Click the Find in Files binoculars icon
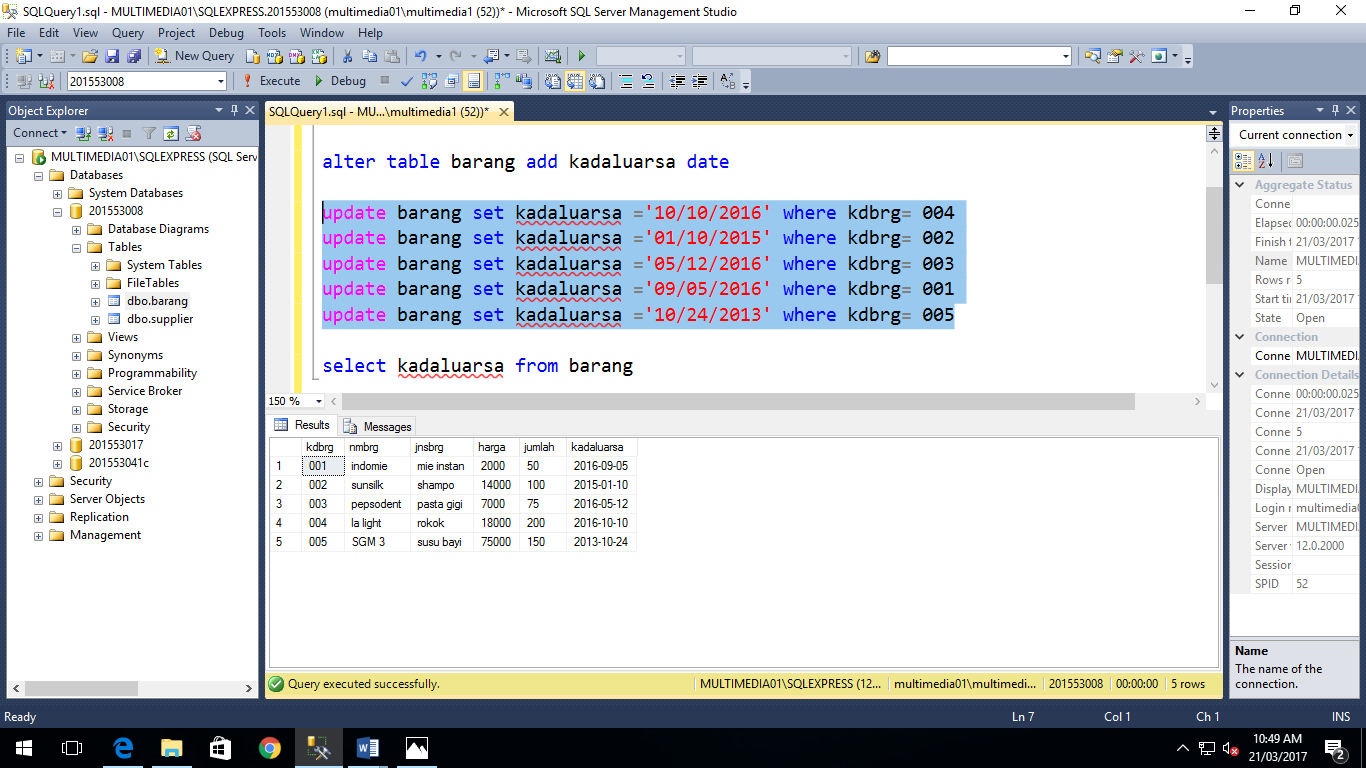The height and width of the screenshot is (768, 1366). pos(873,56)
